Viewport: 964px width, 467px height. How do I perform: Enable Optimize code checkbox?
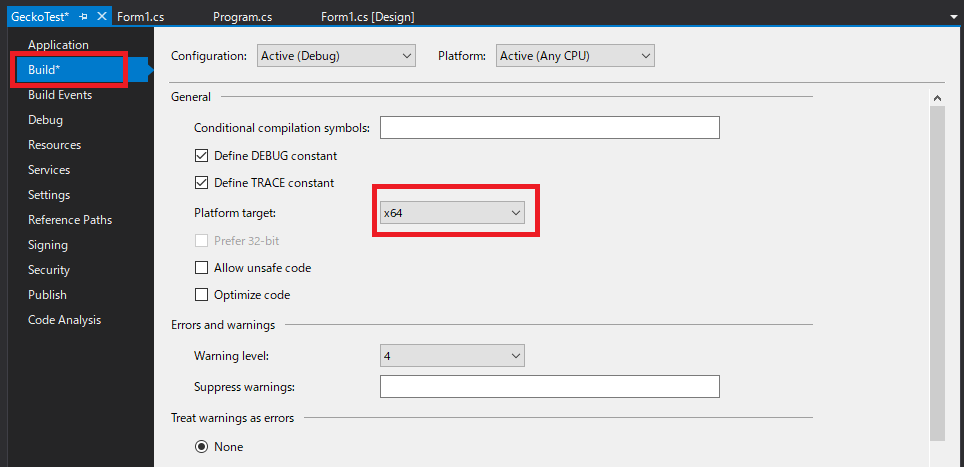click(202, 295)
